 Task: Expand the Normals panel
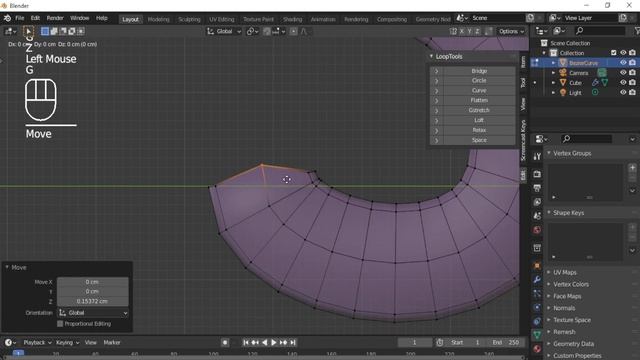564,308
